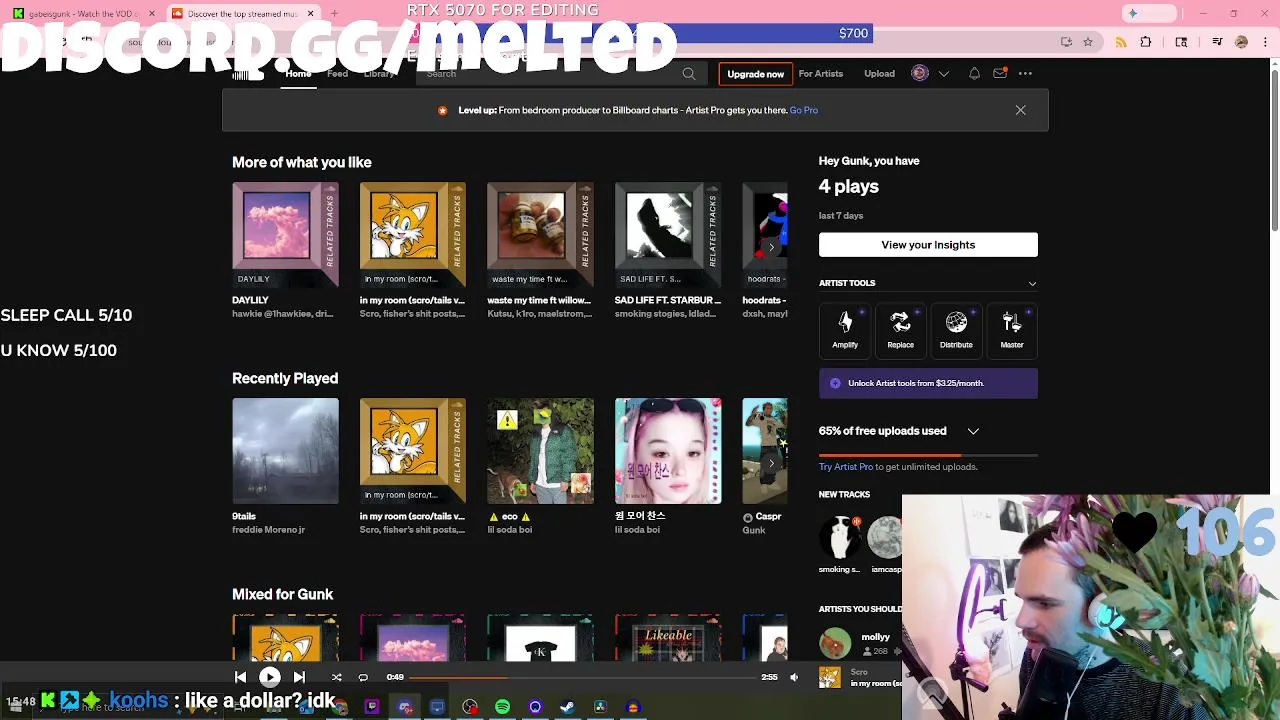Open a new browser tab
This screenshot has width=1280, height=720.
334,14
